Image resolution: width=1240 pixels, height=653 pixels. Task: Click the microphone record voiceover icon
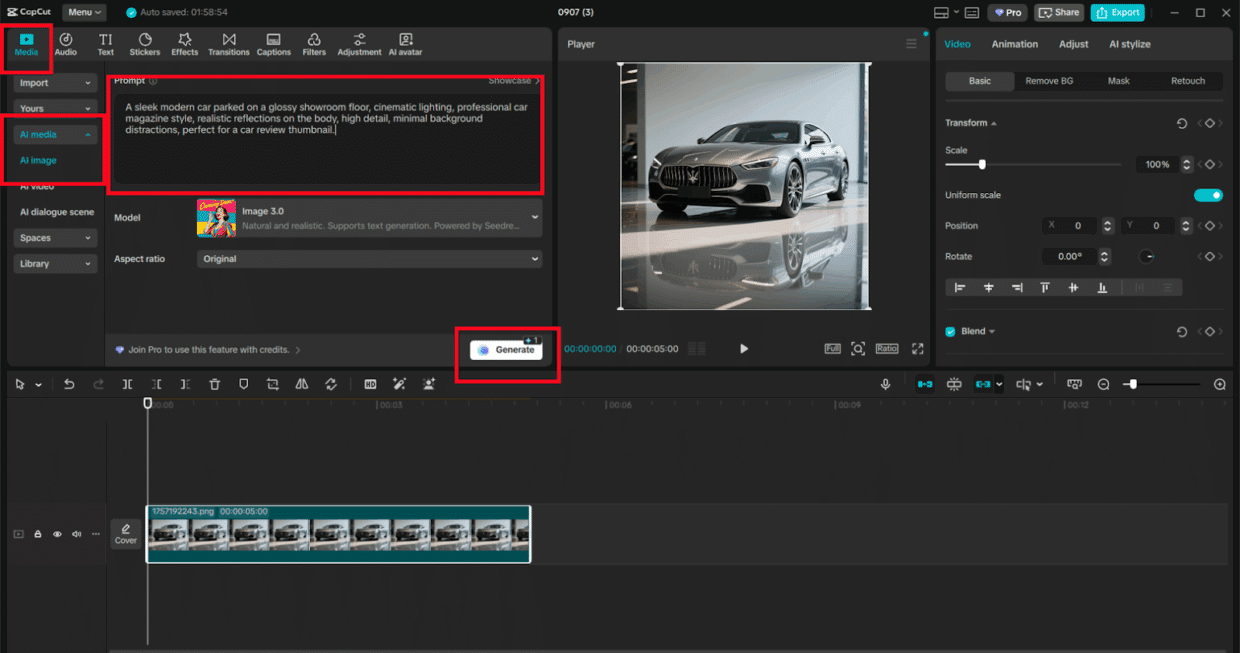click(x=885, y=384)
